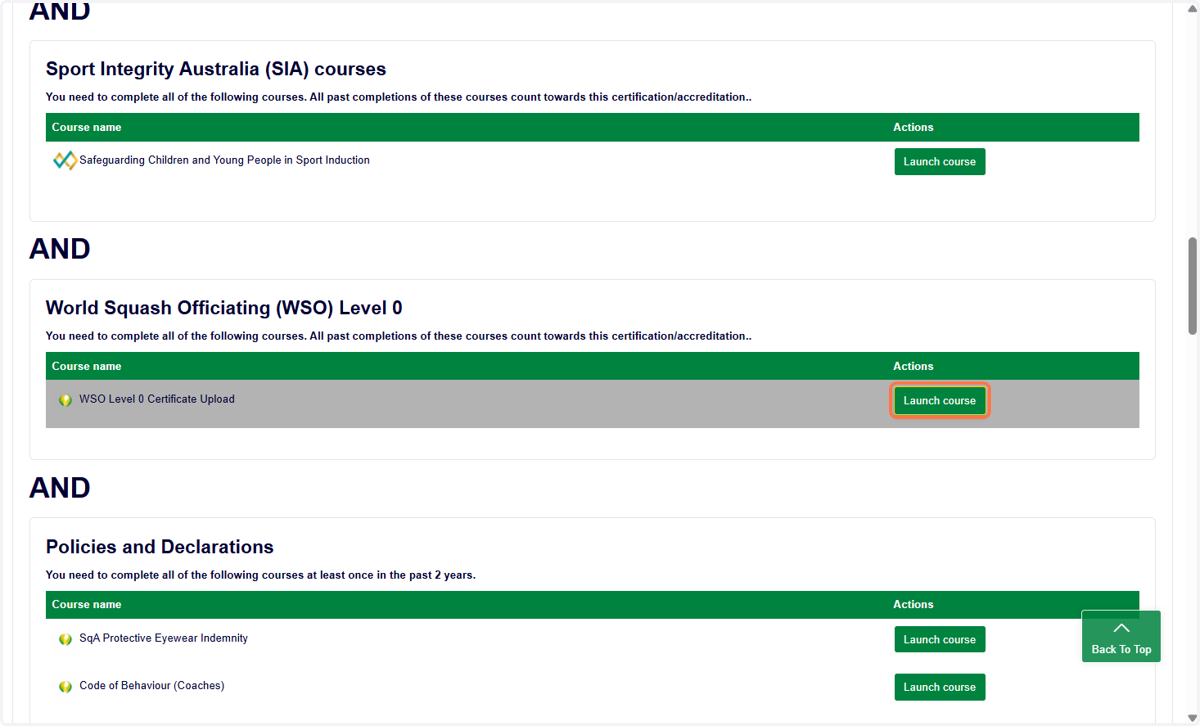The height and width of the screenshot is (726, 1200).
Task: Click Actions header in Policies and Declarations table
Action: point(913,604)
